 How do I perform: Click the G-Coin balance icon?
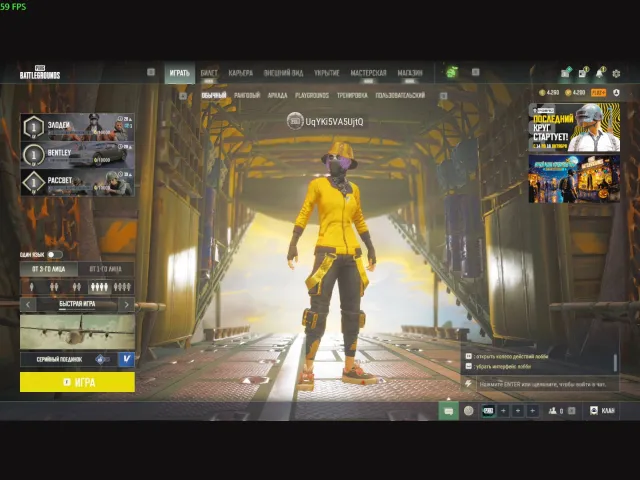(x=542, y=93)
